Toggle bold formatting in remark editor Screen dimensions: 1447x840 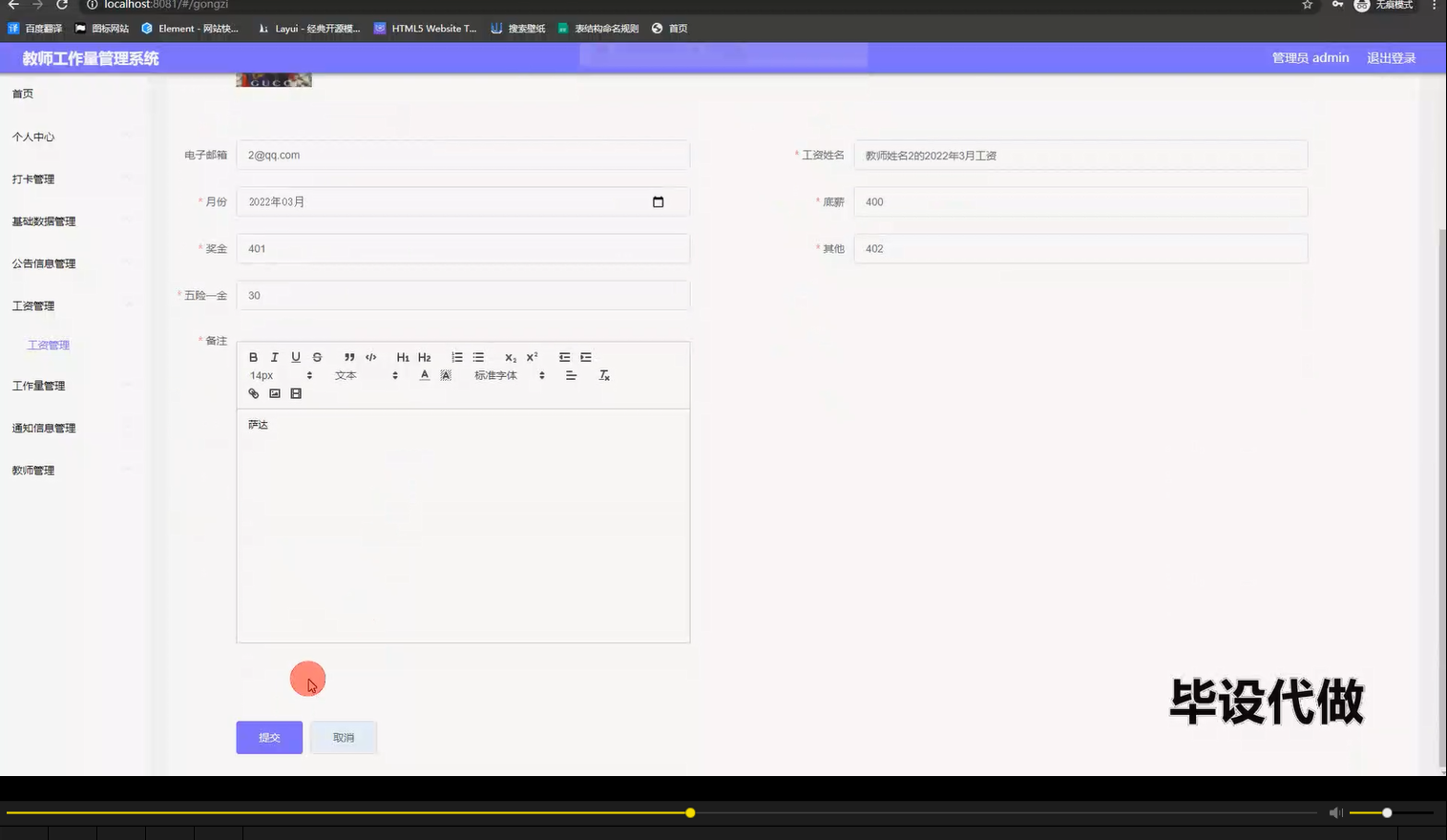(x=253, y=357)
